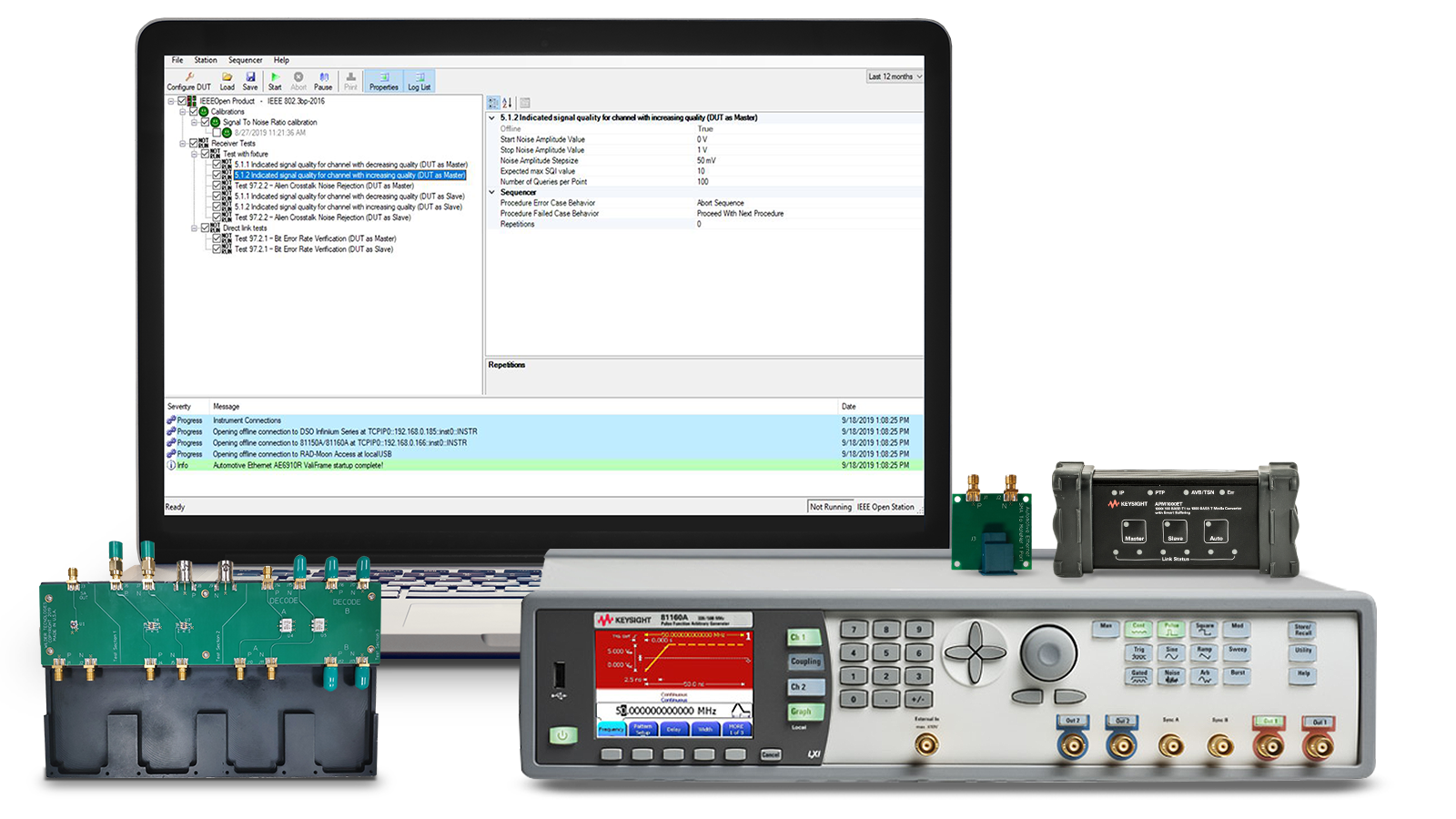Click the Progress icon on the Instrument Connections row
This screenshot has width=1456, height=819.
(170, 420)
